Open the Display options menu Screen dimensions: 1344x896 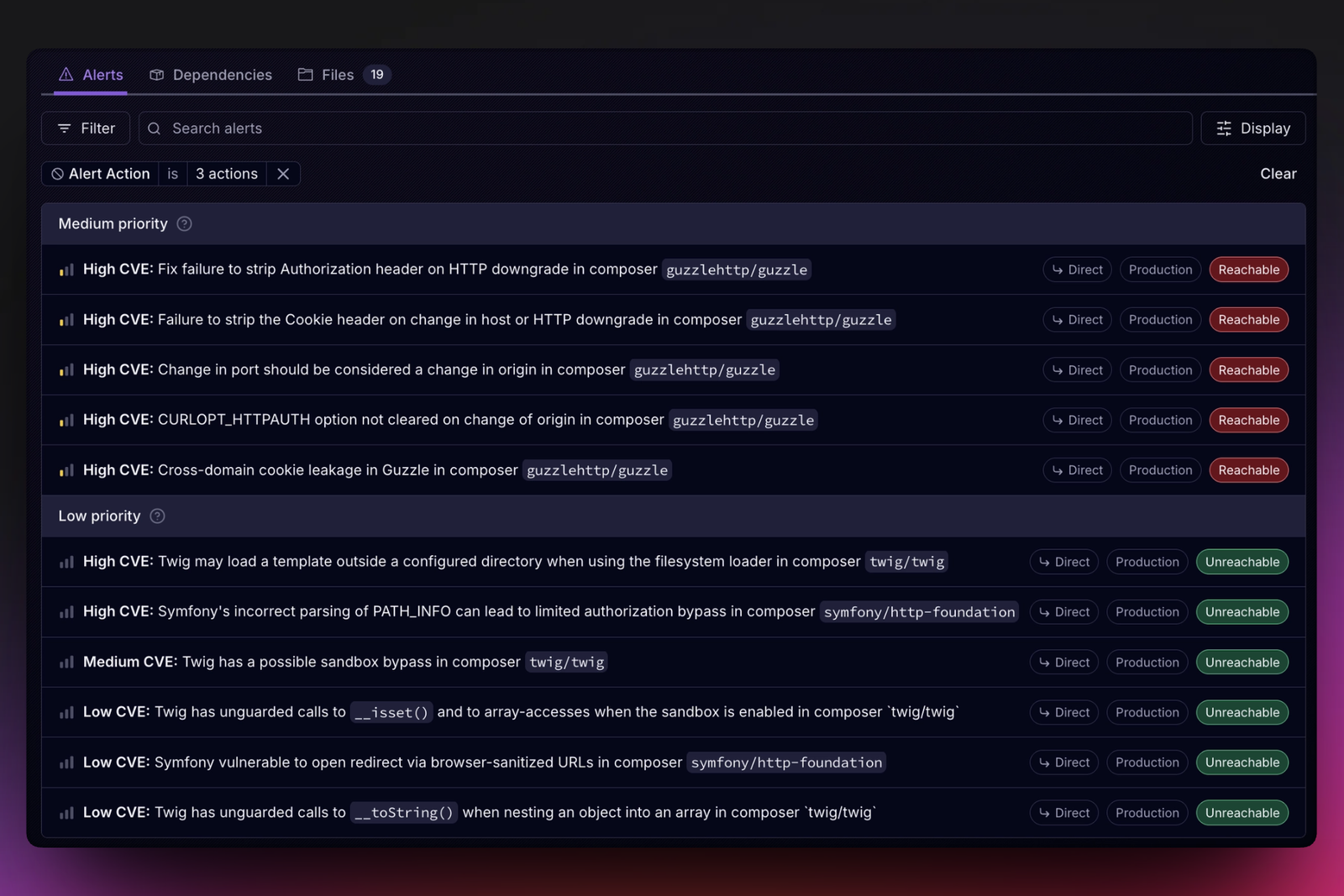(x=1252, y=128)
